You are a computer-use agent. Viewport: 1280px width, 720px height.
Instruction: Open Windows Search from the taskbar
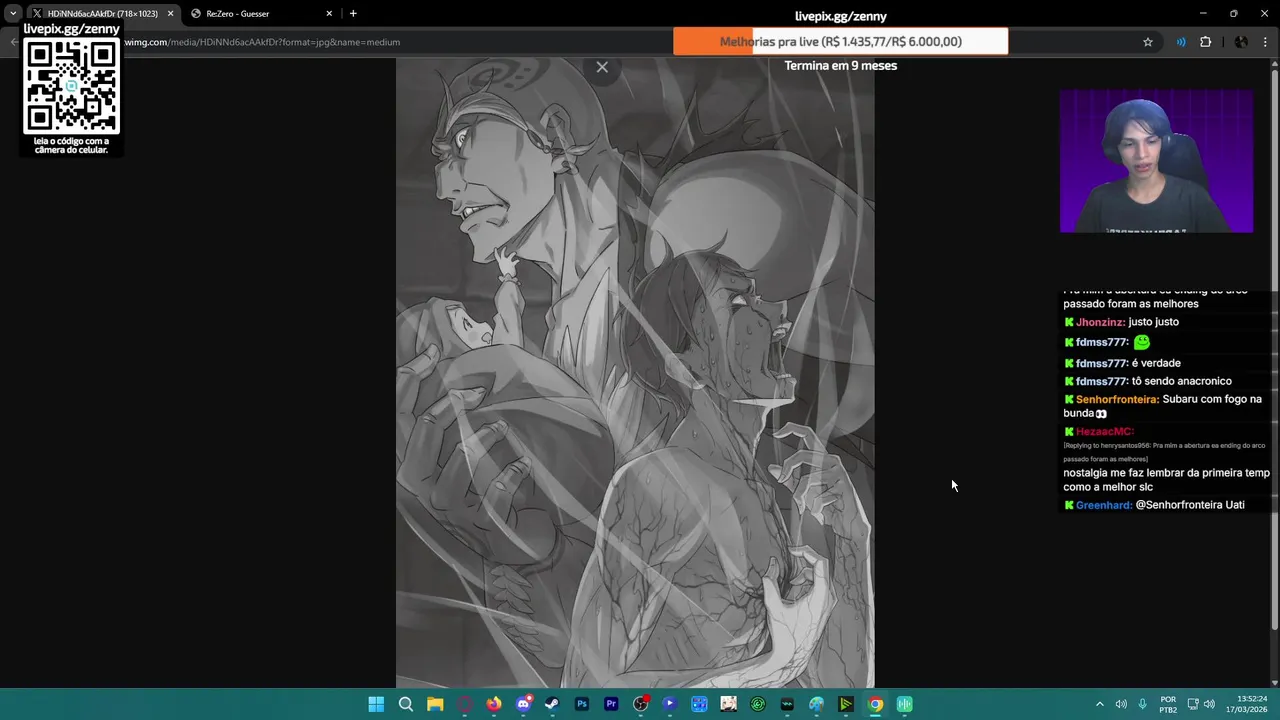(406, 704)
